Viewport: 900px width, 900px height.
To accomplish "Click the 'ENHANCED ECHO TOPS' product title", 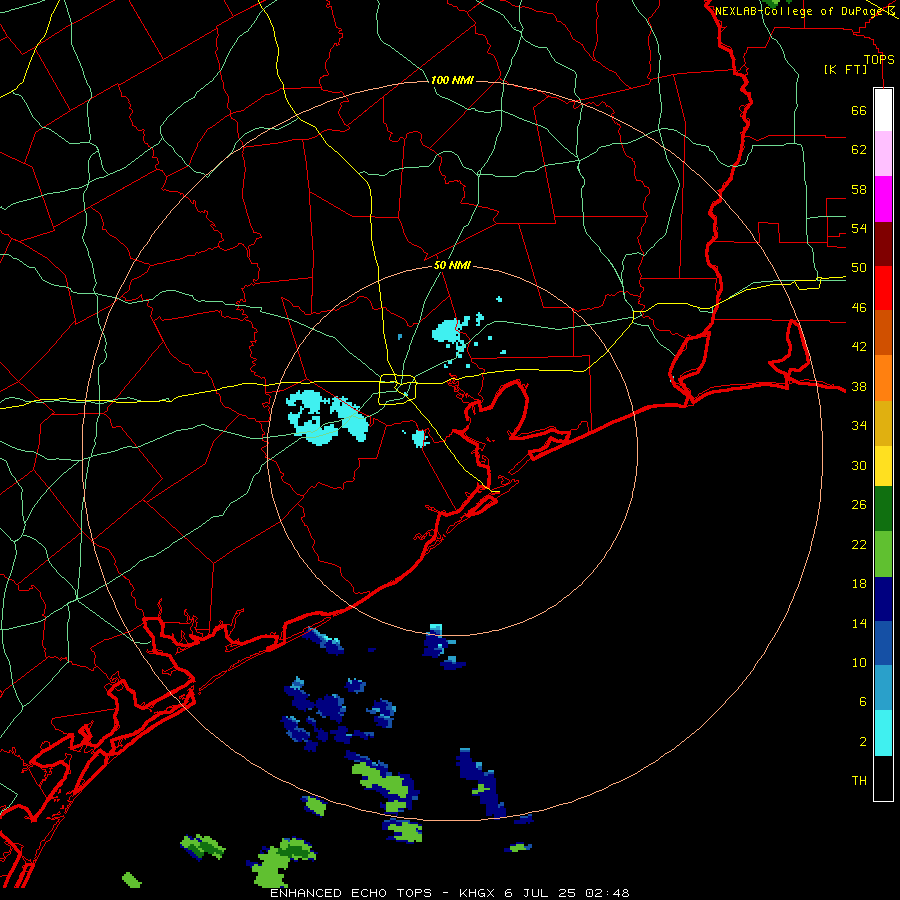I will pyautogui.click(x=351, y=893).
